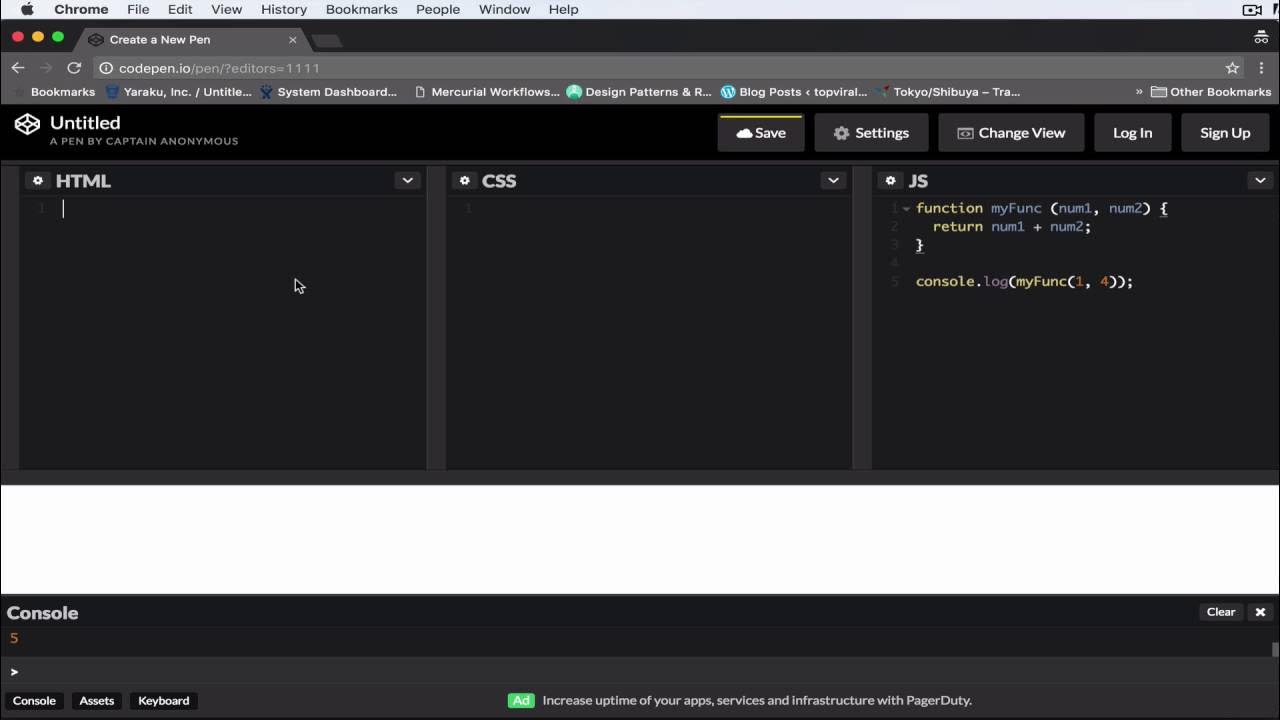This screenshot has width=1280, height=720.
Task: Open the History menu
Action: pyautogui.click(x=284, y=9)
